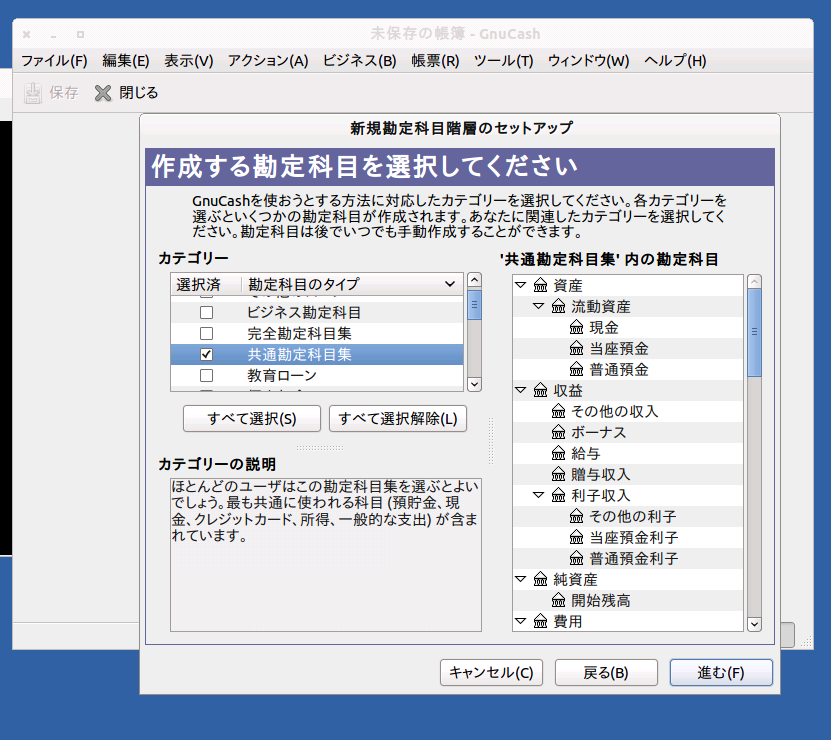Open the 帳票(R) menu

click(x=435, y=61)
